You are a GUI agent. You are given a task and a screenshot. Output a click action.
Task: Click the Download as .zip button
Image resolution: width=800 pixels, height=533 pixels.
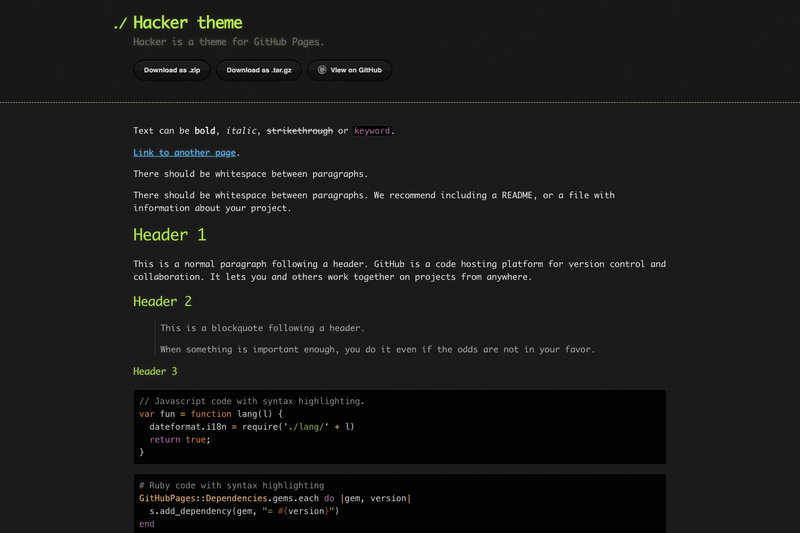172,70
